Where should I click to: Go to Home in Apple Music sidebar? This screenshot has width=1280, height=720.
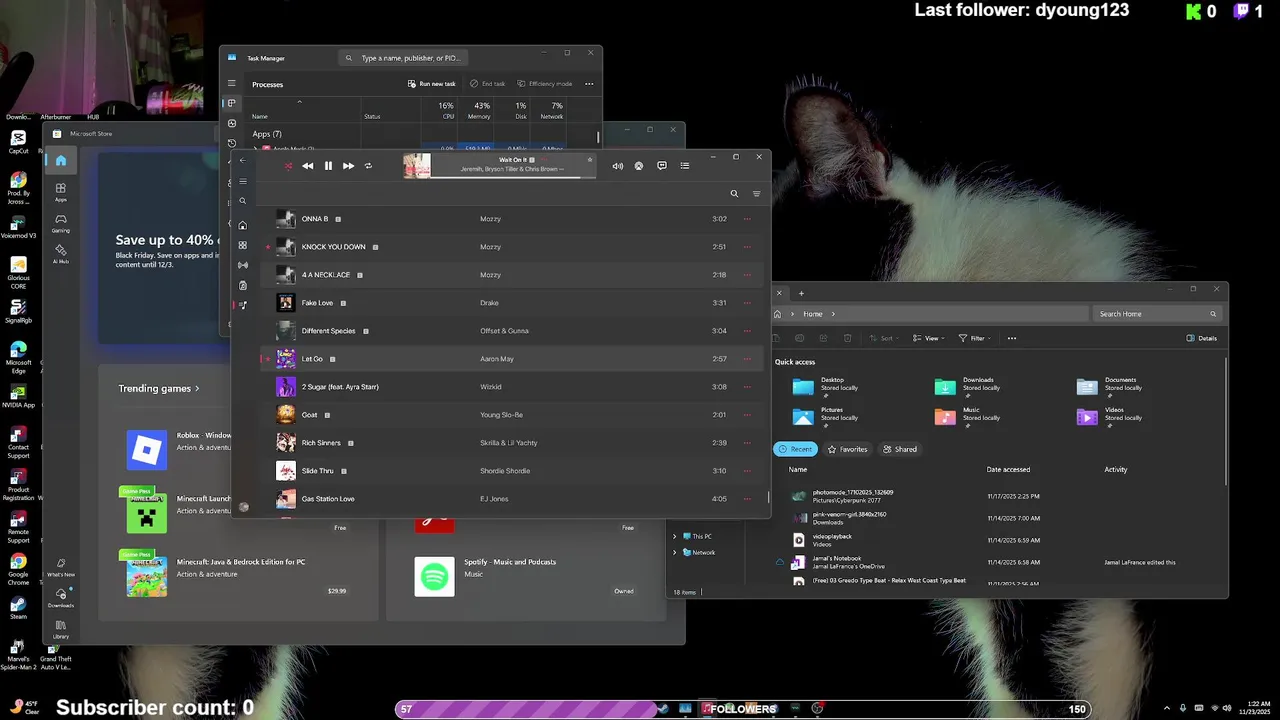pos(243,226)
